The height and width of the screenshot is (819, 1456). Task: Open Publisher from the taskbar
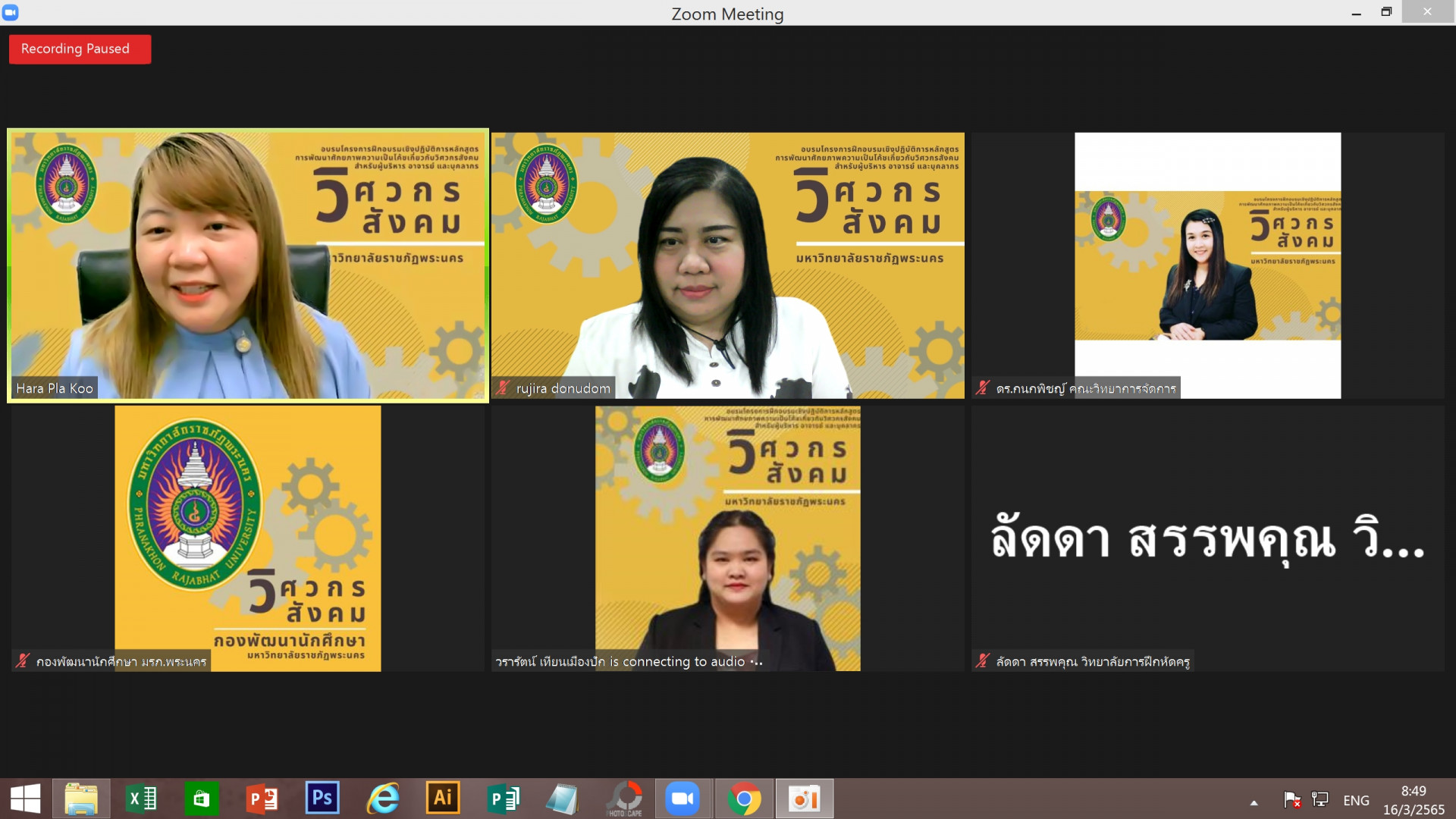pos(503,799)
